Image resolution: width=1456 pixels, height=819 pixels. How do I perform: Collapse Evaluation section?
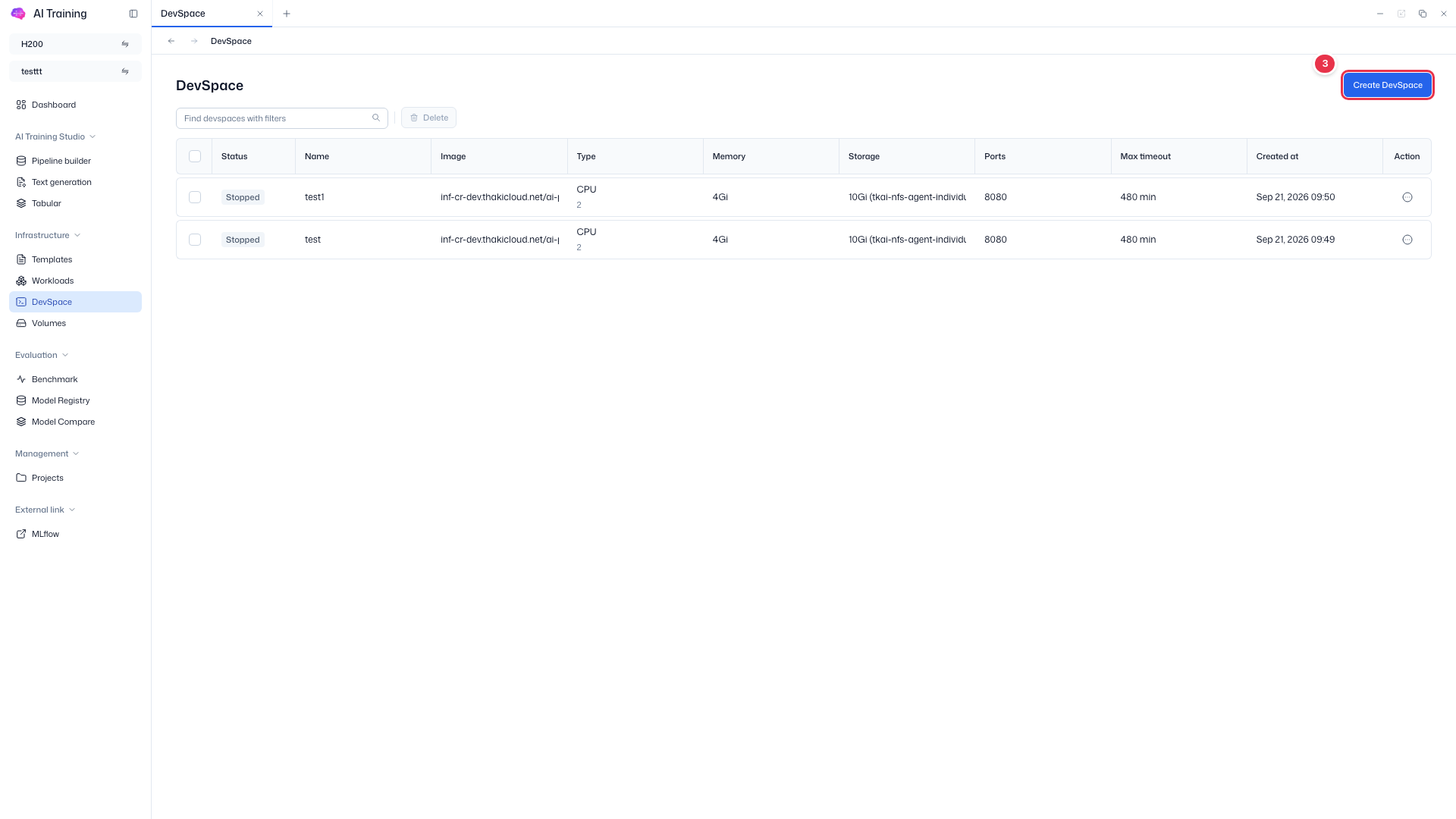(x=42, y=355)
